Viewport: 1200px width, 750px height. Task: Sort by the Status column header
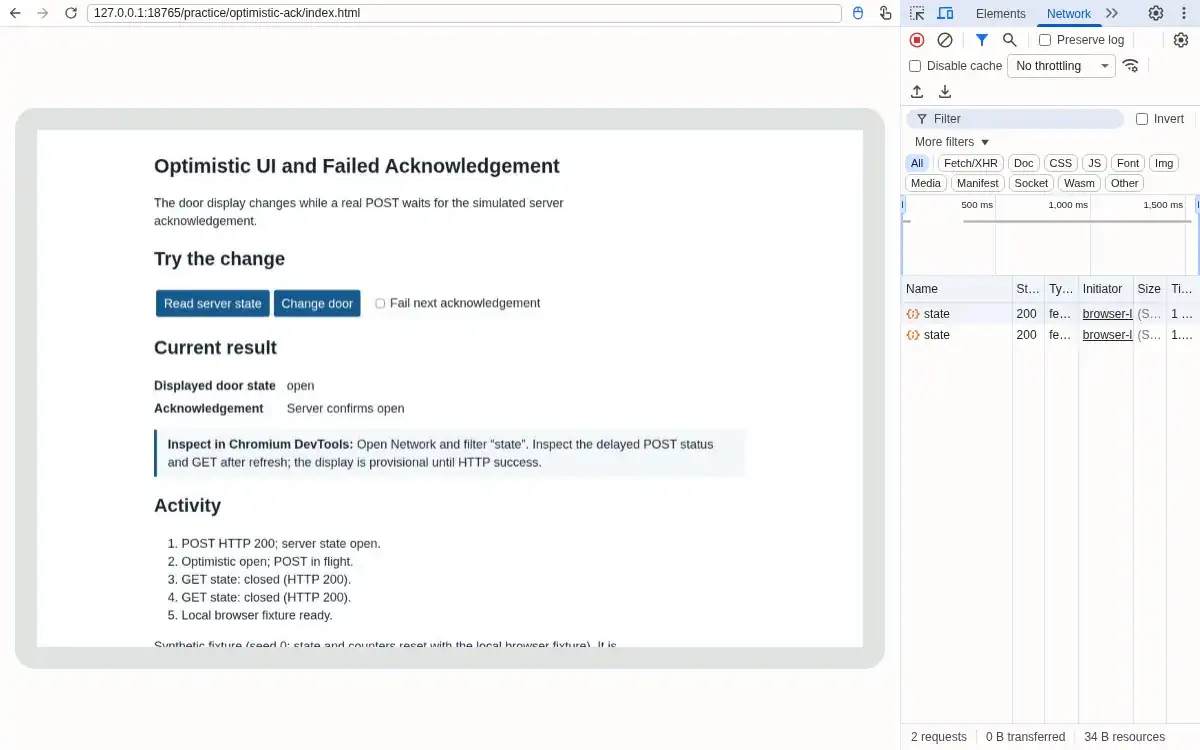pos(1028,289)
